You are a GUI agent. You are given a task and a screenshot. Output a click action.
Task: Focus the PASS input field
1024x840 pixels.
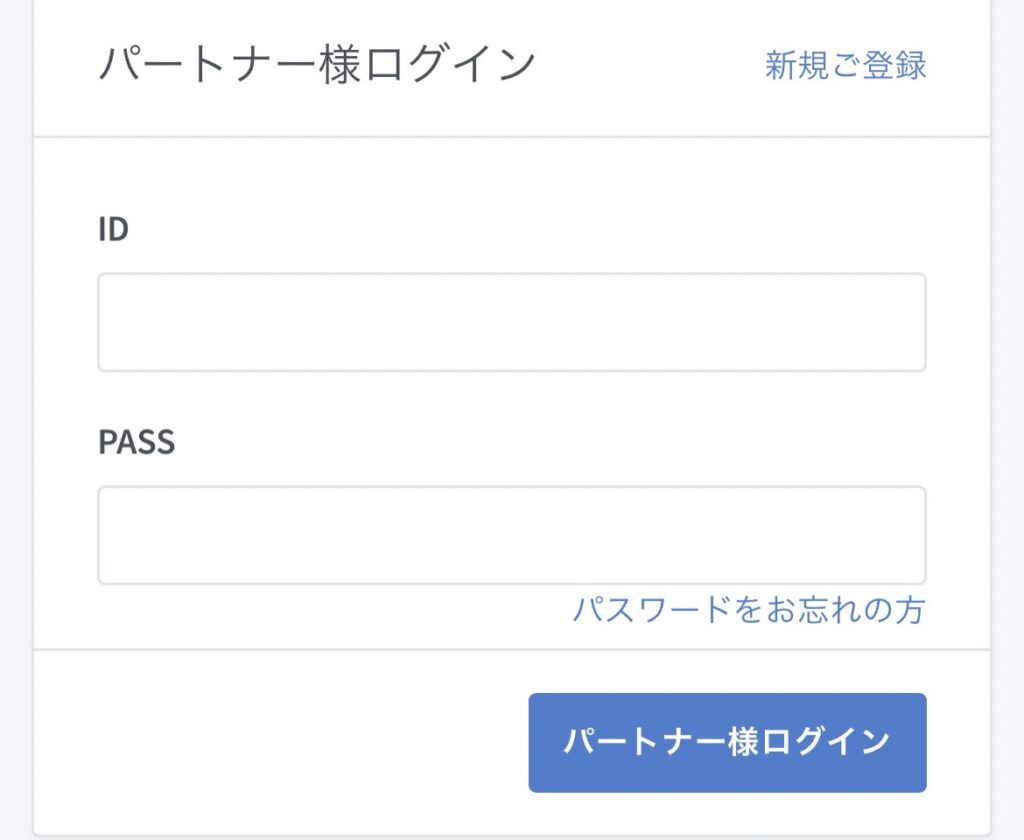(x=512, y=535)
